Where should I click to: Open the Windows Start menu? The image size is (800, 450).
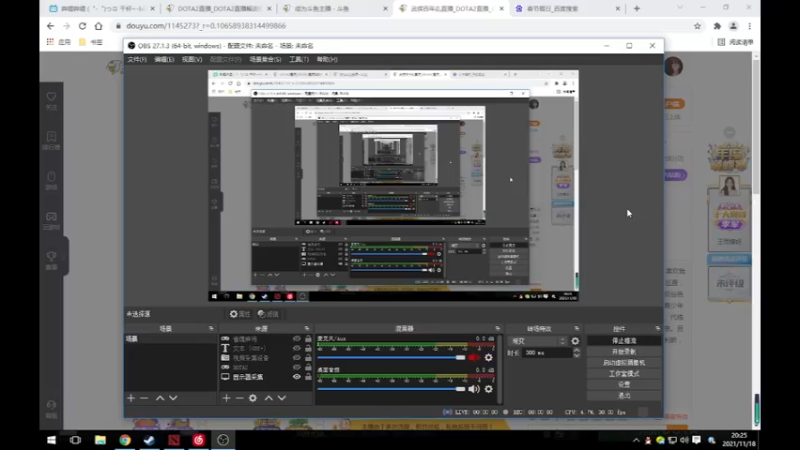pyautogui.click(x=51, y=440)
